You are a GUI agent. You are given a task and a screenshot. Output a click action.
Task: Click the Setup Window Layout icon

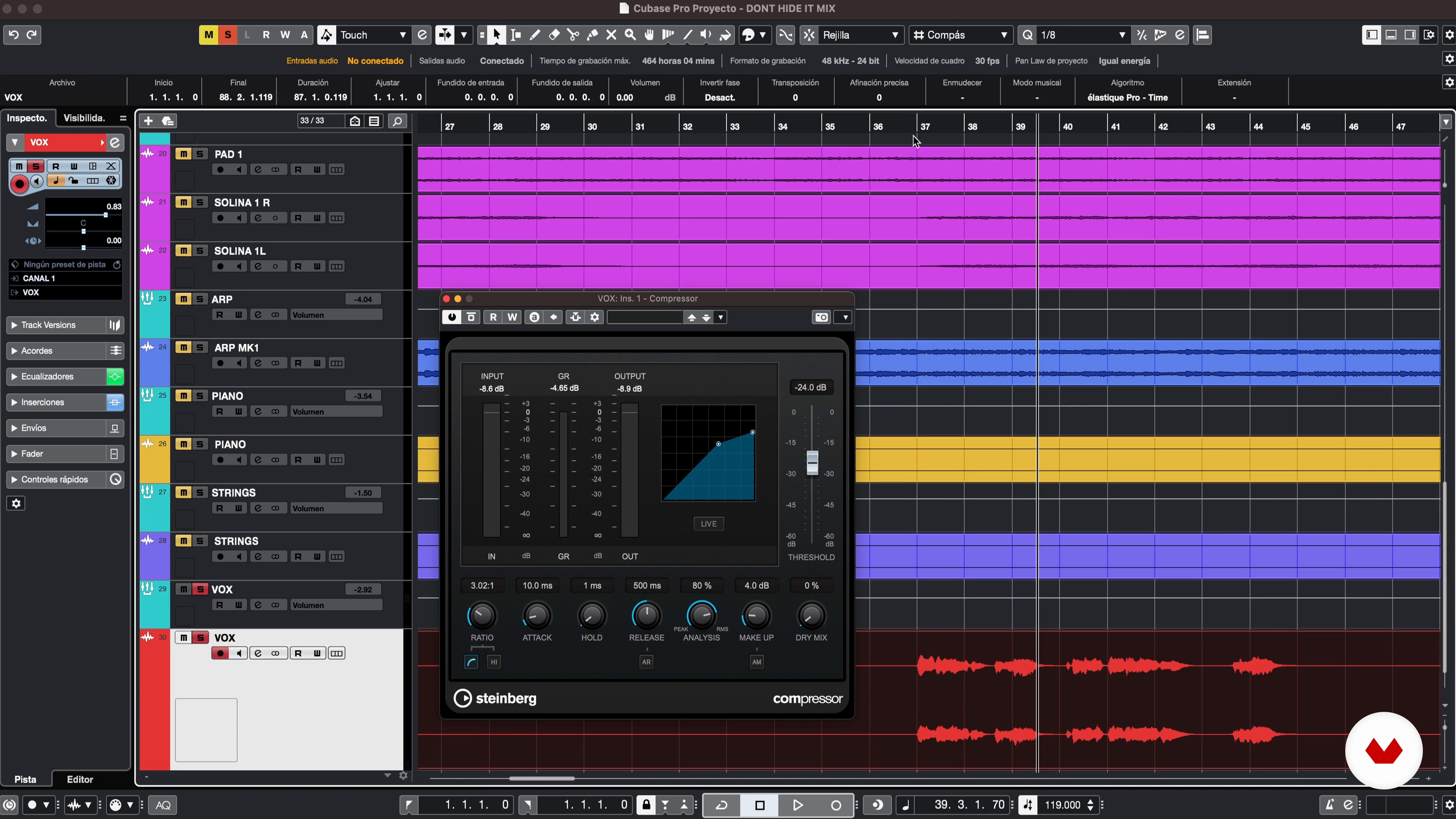click(1429, 35)
